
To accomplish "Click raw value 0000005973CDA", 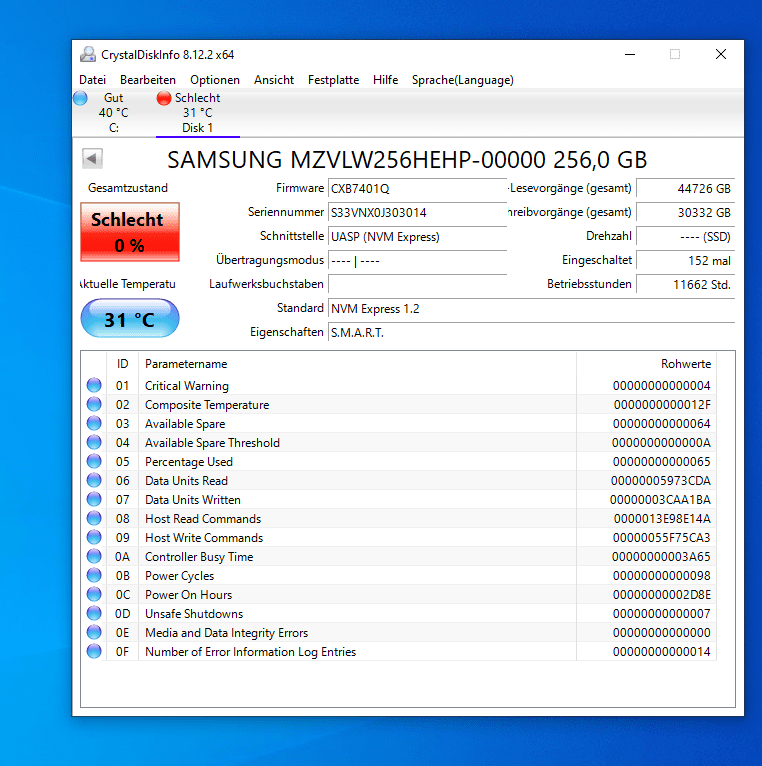I will coord(660,481).
